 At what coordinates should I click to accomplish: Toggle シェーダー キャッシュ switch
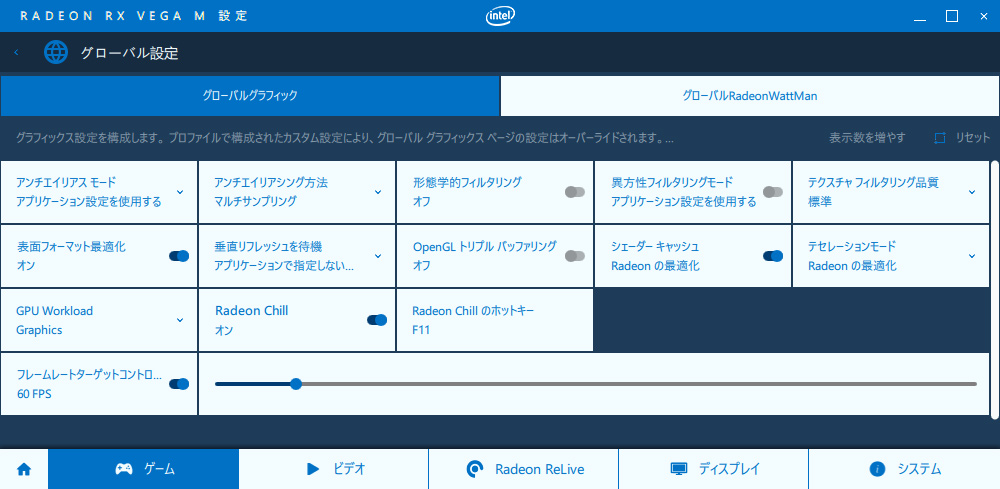click(x=773, y=256)
